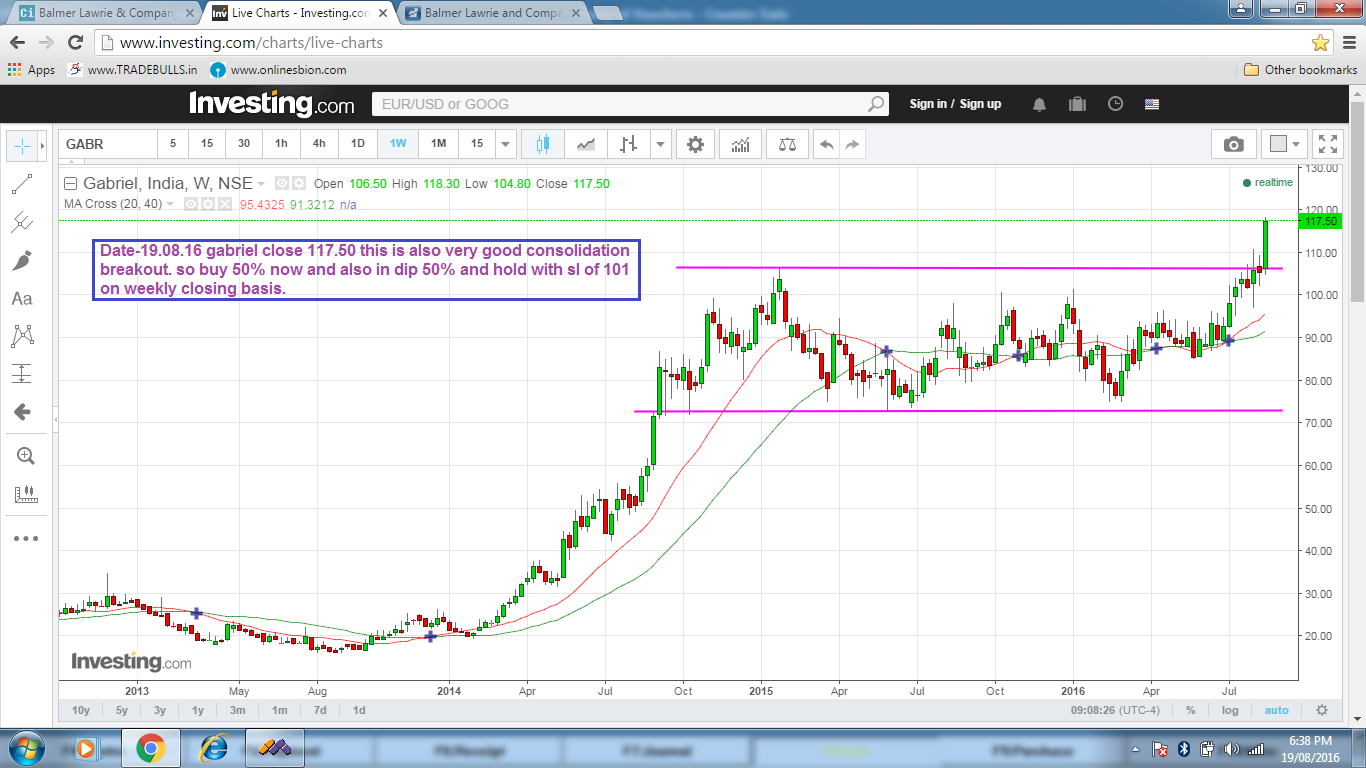The image size is (1366, 768).
Task: Reload the page in Chrome
Action: point(75,43)
